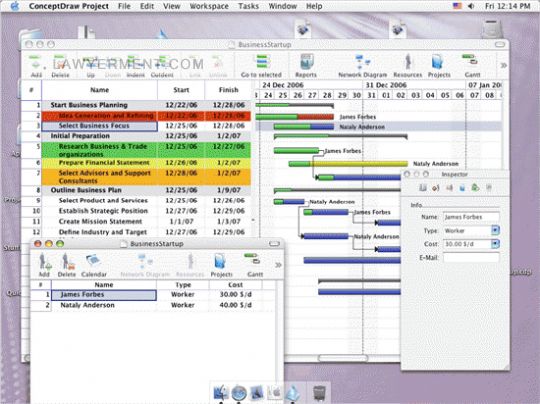Click the Type column header in resources
Screen dimensions: 540x404
(x=183, y=285)
